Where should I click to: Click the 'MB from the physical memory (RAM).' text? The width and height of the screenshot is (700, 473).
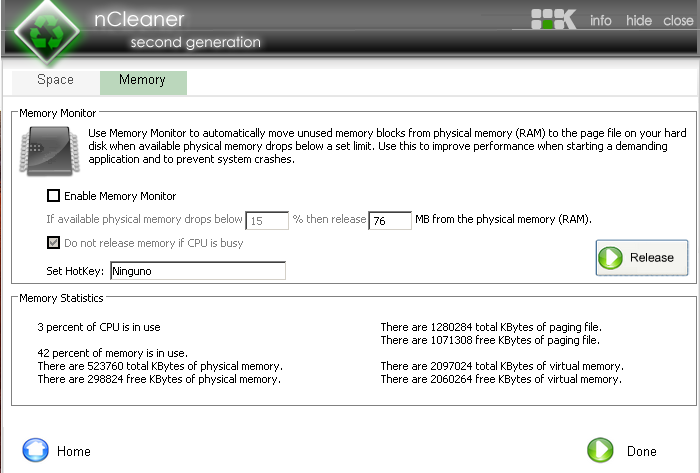pyautogui.click(x=503, y=219)
